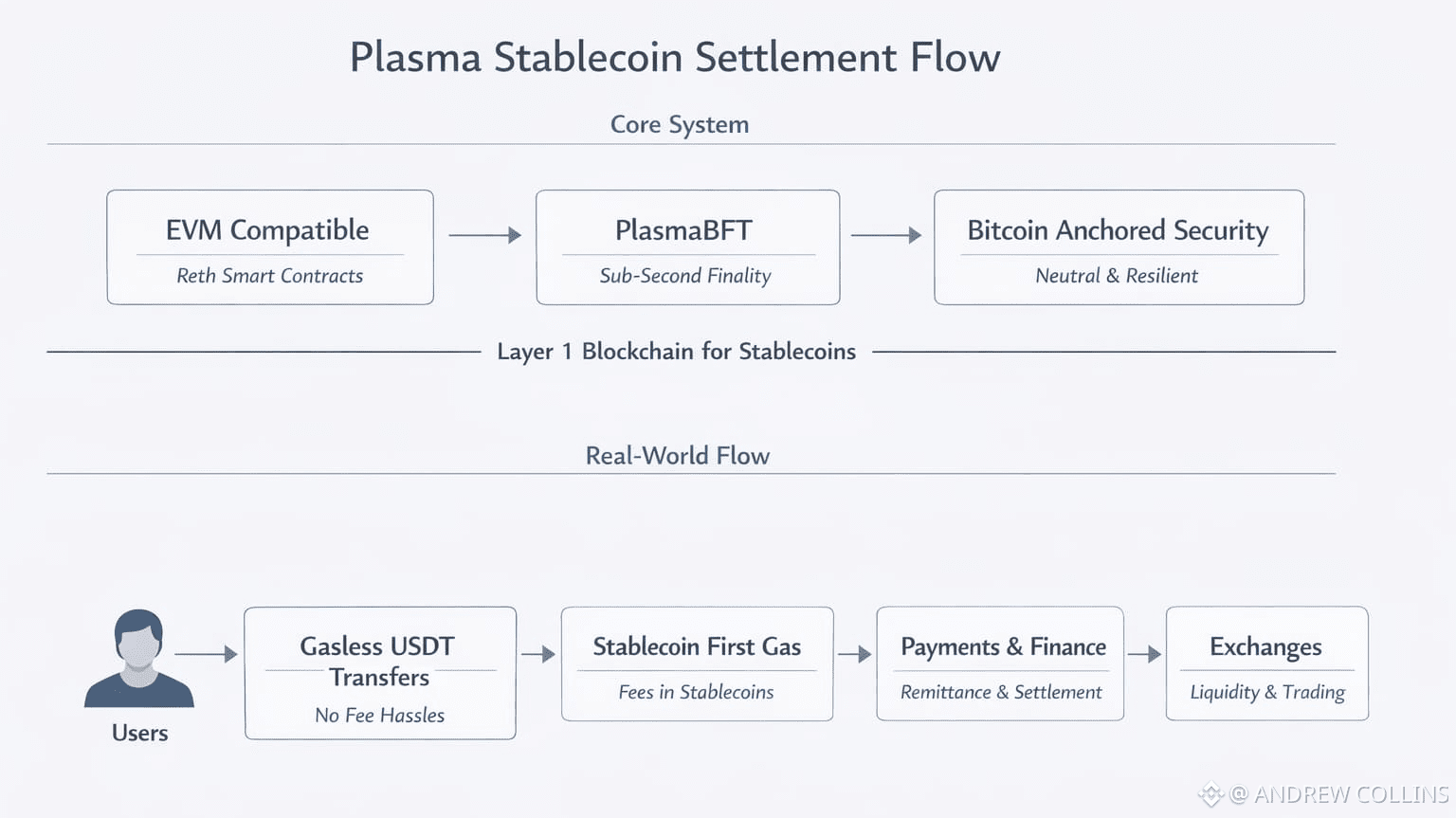
Task: Click the arrow from Users to Gasless USDT Transfers
Action: pos(206,654)
